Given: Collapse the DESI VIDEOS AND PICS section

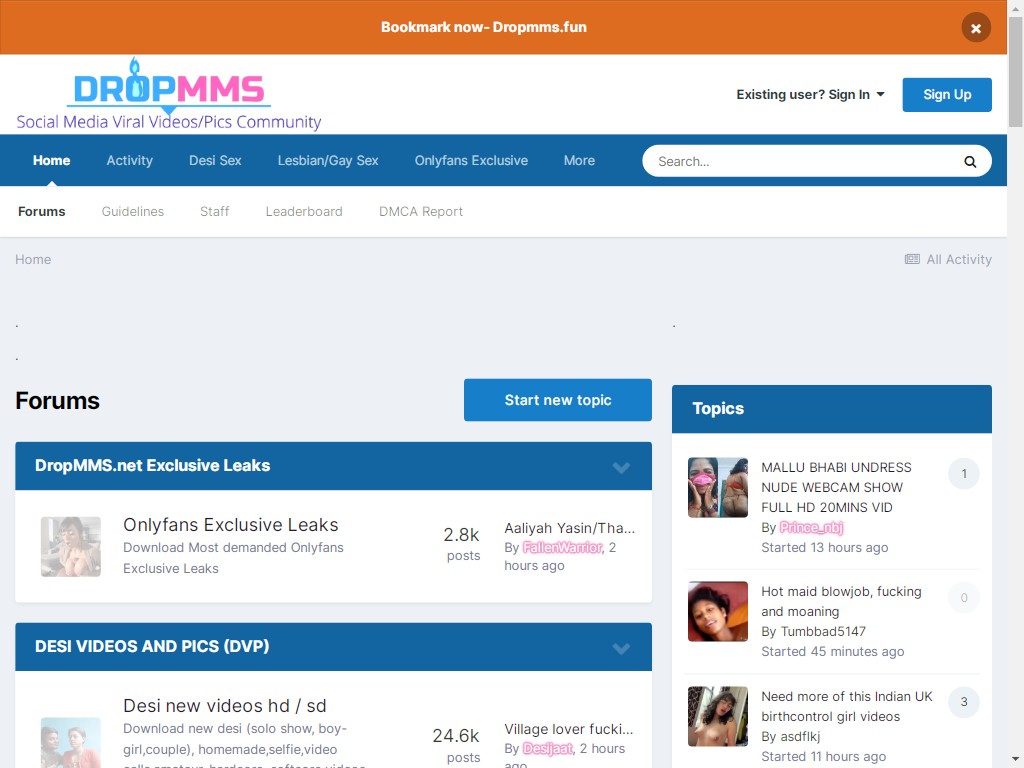Looking at the screenshot, I should pos(621,647).
